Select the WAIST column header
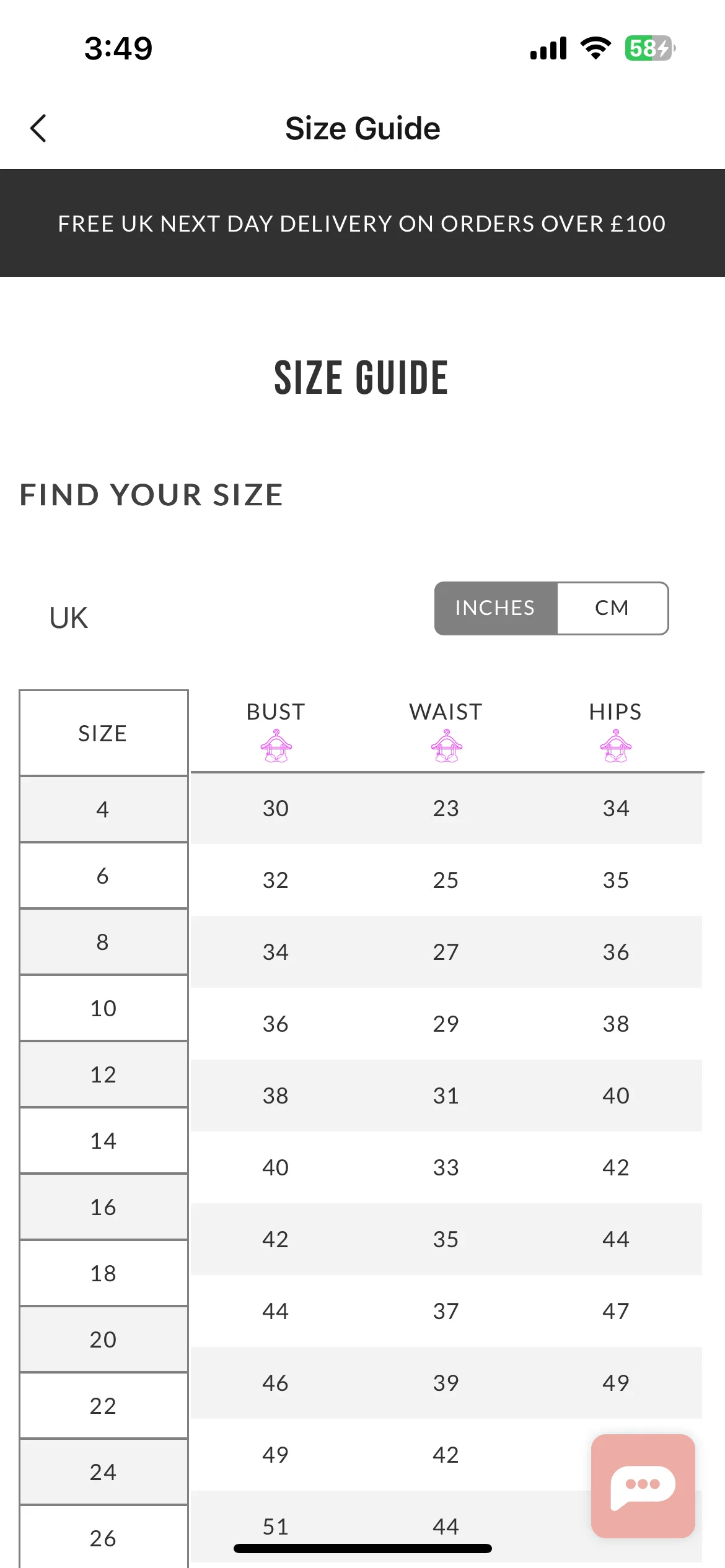The image size is (725, 1568). [446, 712]
